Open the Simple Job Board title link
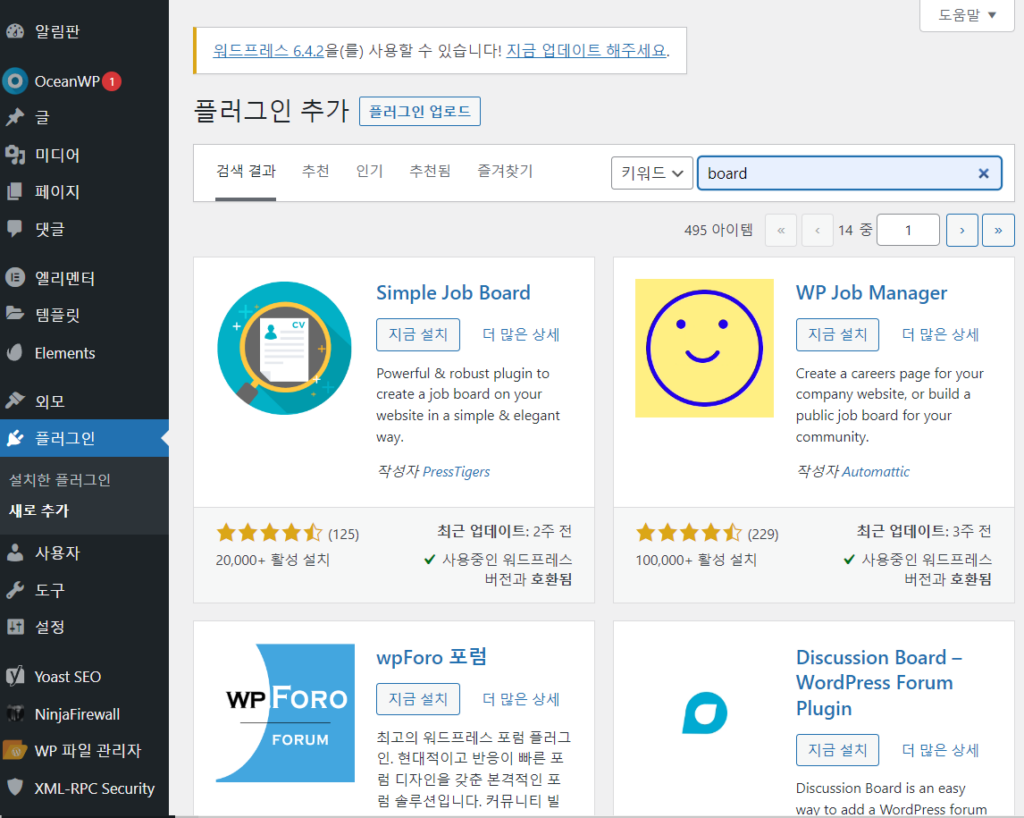Screen dimensions: 1024x818 (453, 292)
